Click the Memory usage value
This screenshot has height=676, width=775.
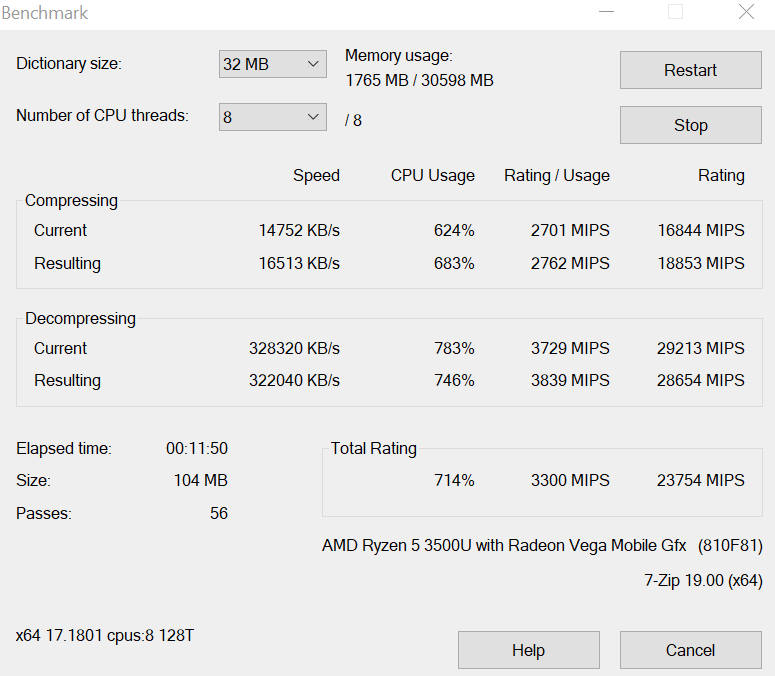[419, 80]
